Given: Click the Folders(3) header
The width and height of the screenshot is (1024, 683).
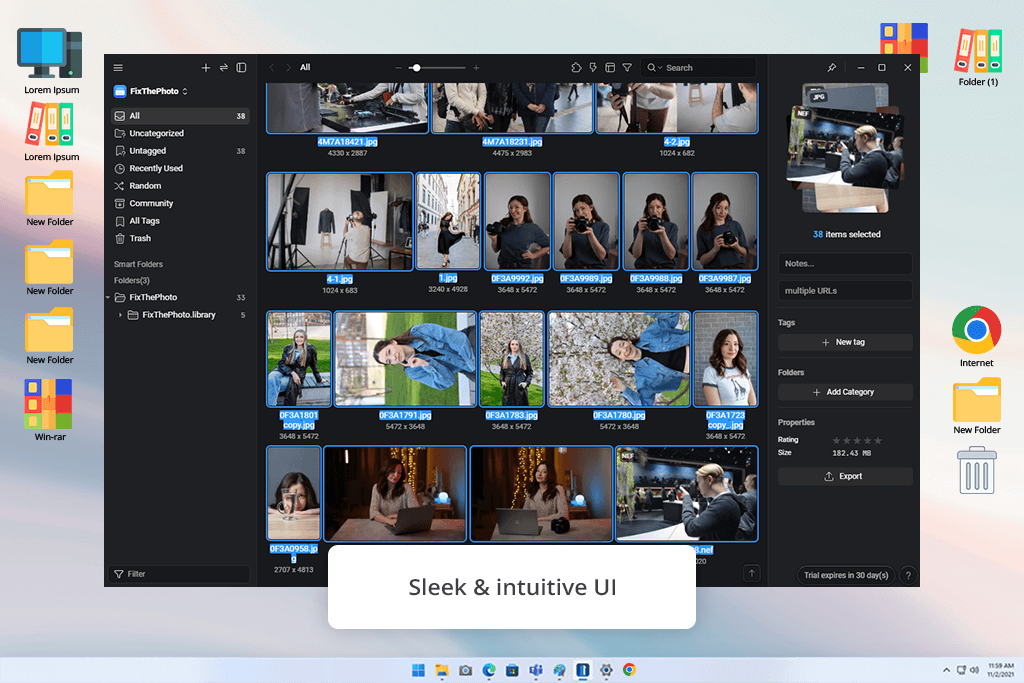Looking at the screenshot, I should (132, 281).
